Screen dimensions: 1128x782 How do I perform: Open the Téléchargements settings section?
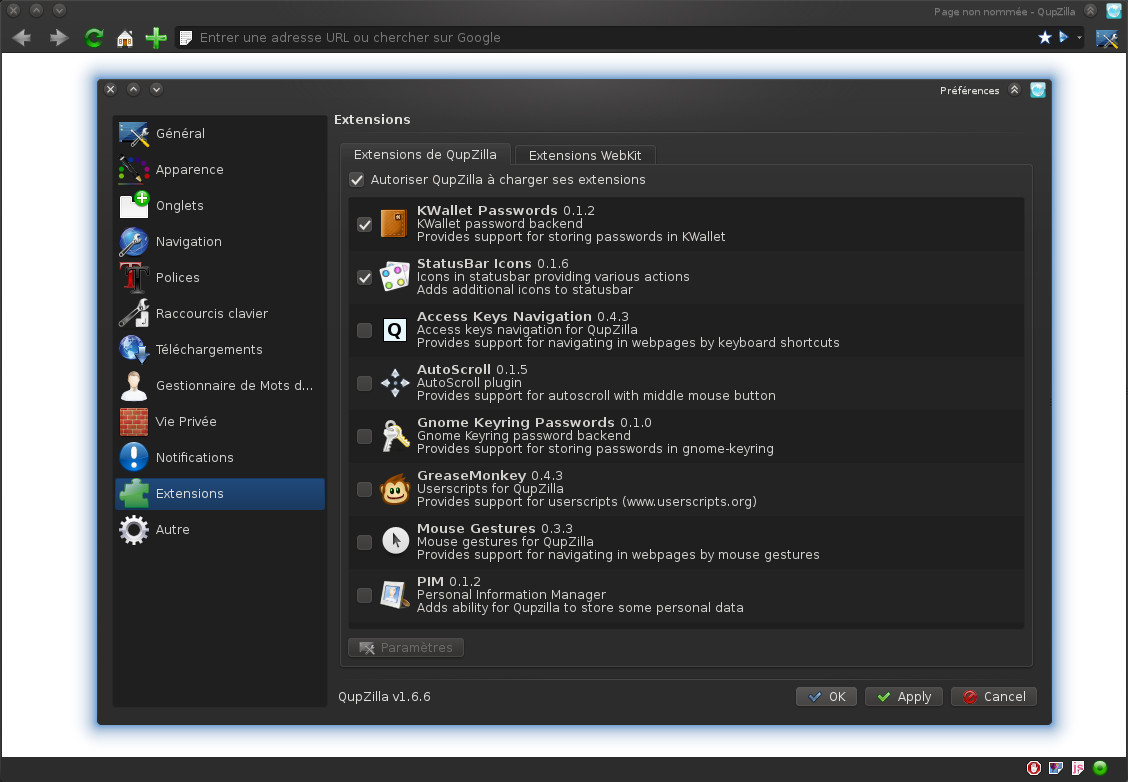[x=220, y=350]
